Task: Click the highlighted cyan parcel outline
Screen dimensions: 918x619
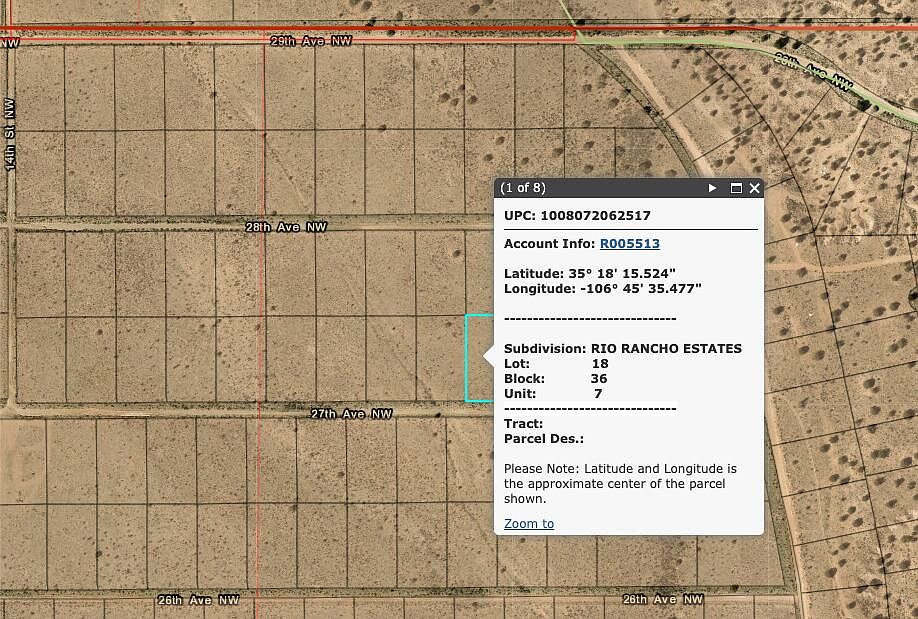Action: [479, 358]
